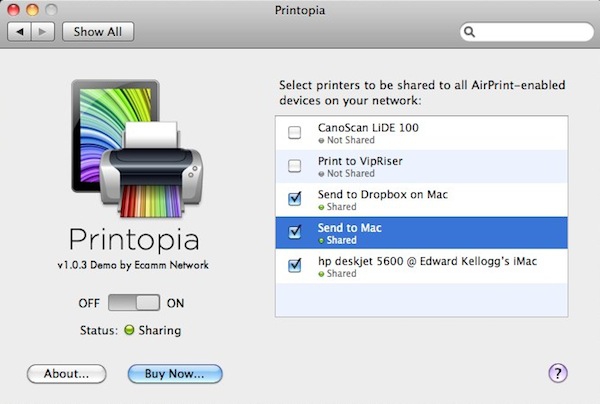
Task: Close the Printopia window with red button
Action: pyautogui.click(x=14, y=10)
